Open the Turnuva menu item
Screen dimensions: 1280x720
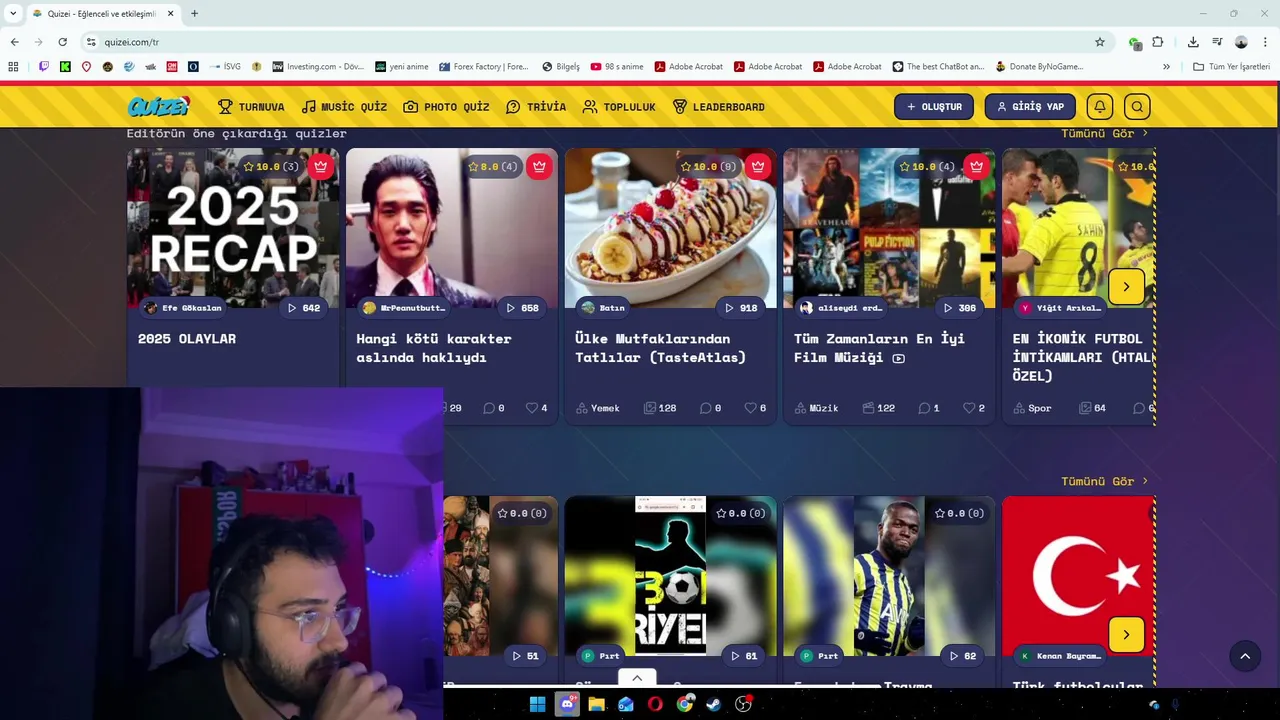251,107
